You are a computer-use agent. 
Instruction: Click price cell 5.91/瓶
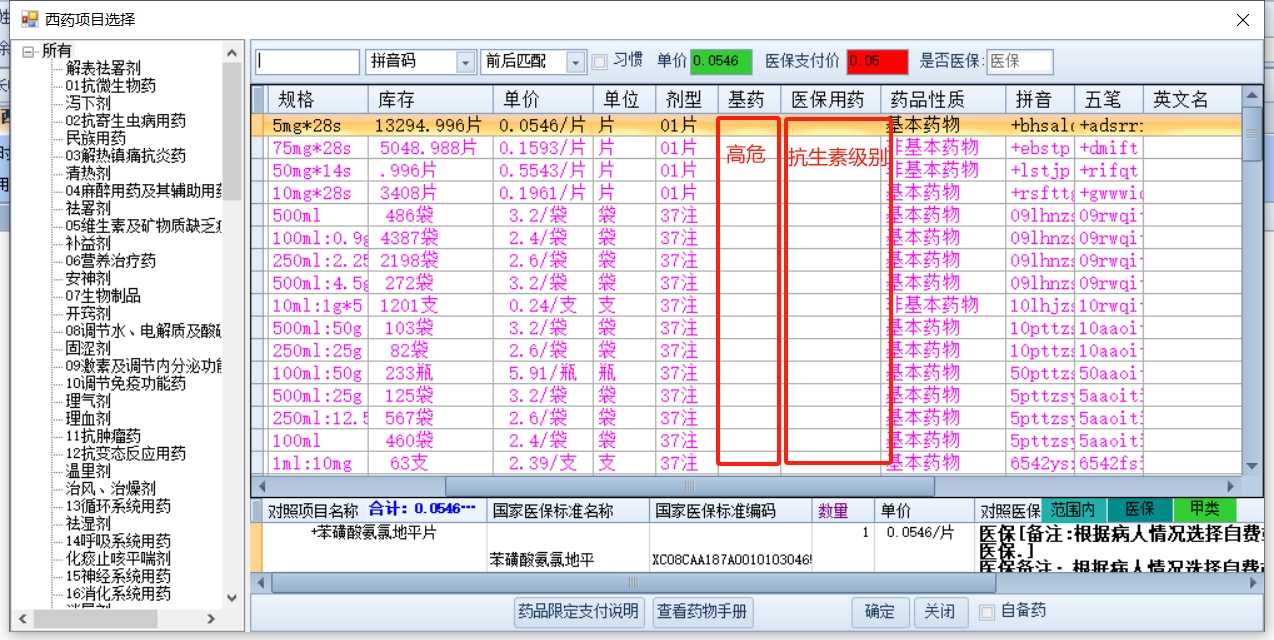click(543, 373)
